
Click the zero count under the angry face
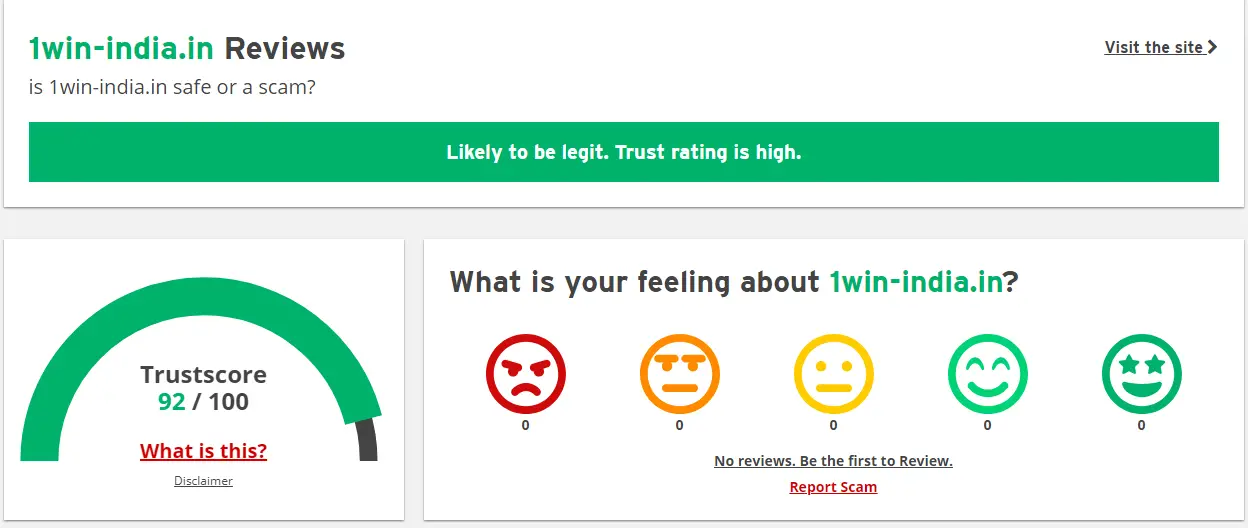pyautogui.click(x=525, y=425)
